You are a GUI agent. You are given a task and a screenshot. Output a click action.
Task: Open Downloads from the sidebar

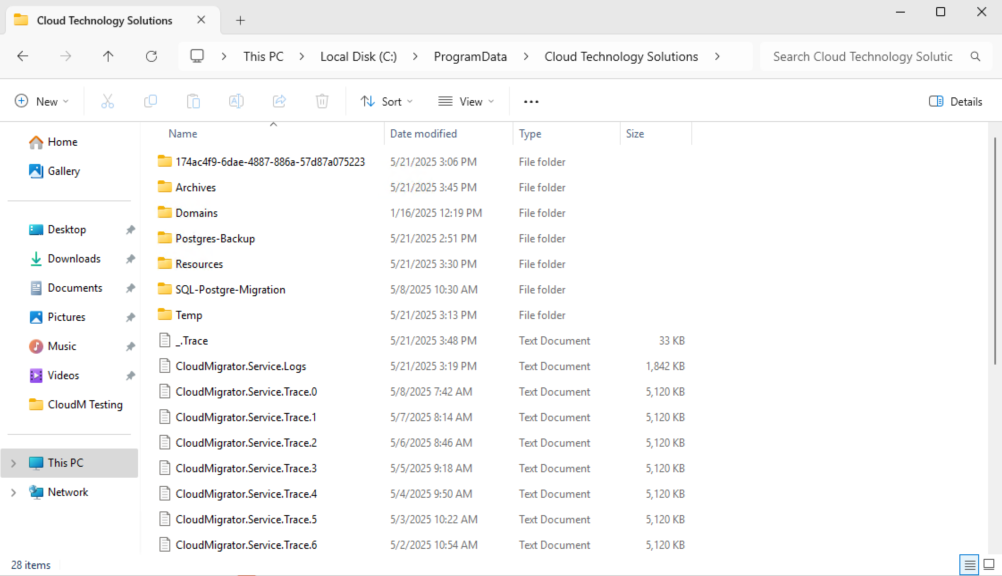click(73, 259)
